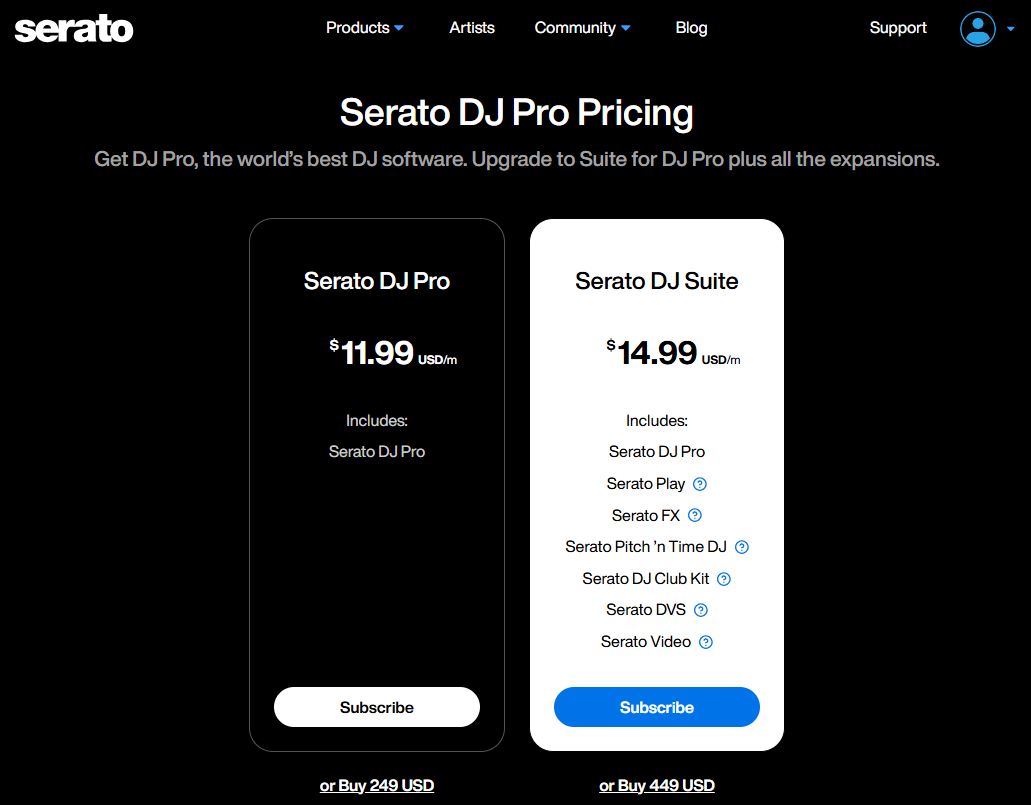Click the Serato DJ Pro card heading
The width and height of the screenshot is (1031, 805).
[x=376, y=281]
